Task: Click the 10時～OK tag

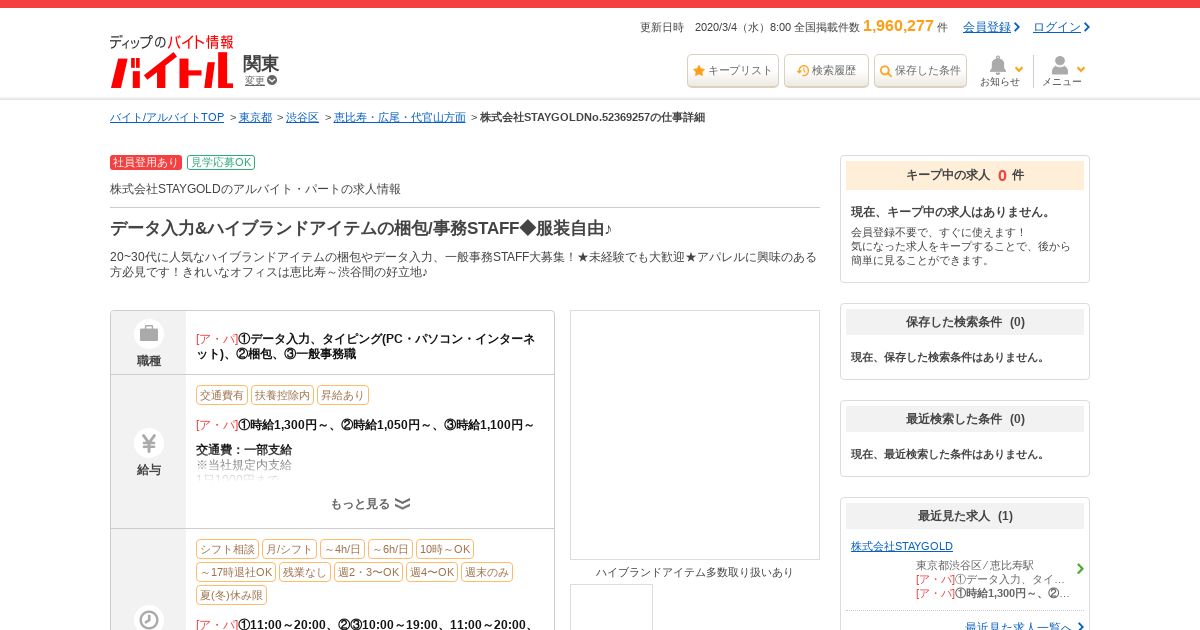Action: pyautogui.click(x=445, y=549)
